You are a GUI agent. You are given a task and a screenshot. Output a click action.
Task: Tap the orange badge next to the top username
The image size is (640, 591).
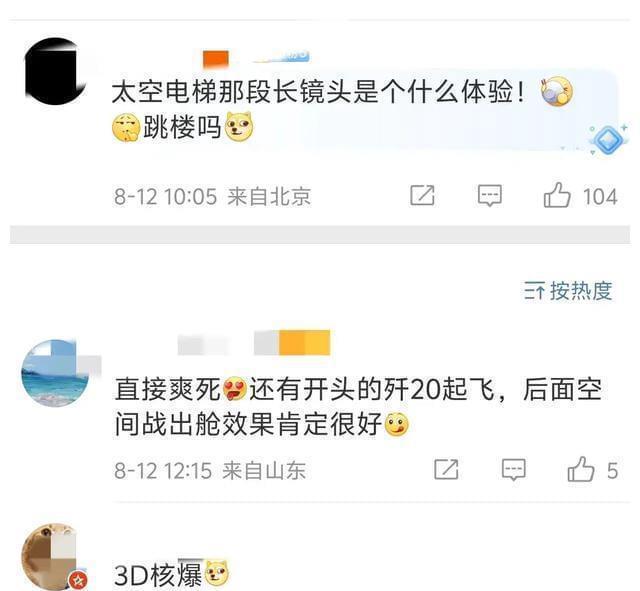pyautogui.click(x=216, y=59)
